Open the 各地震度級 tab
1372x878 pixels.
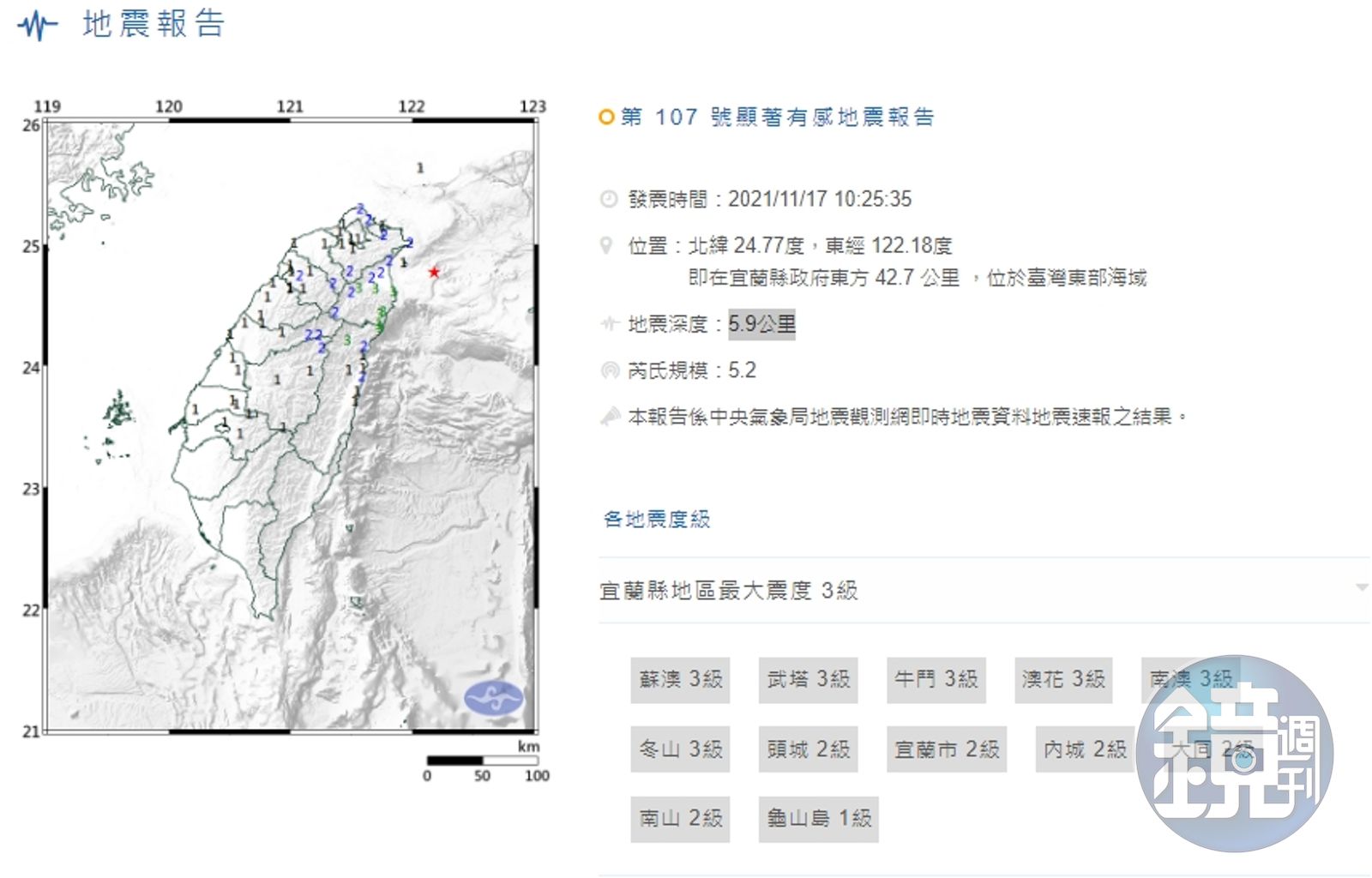(657, 519)
